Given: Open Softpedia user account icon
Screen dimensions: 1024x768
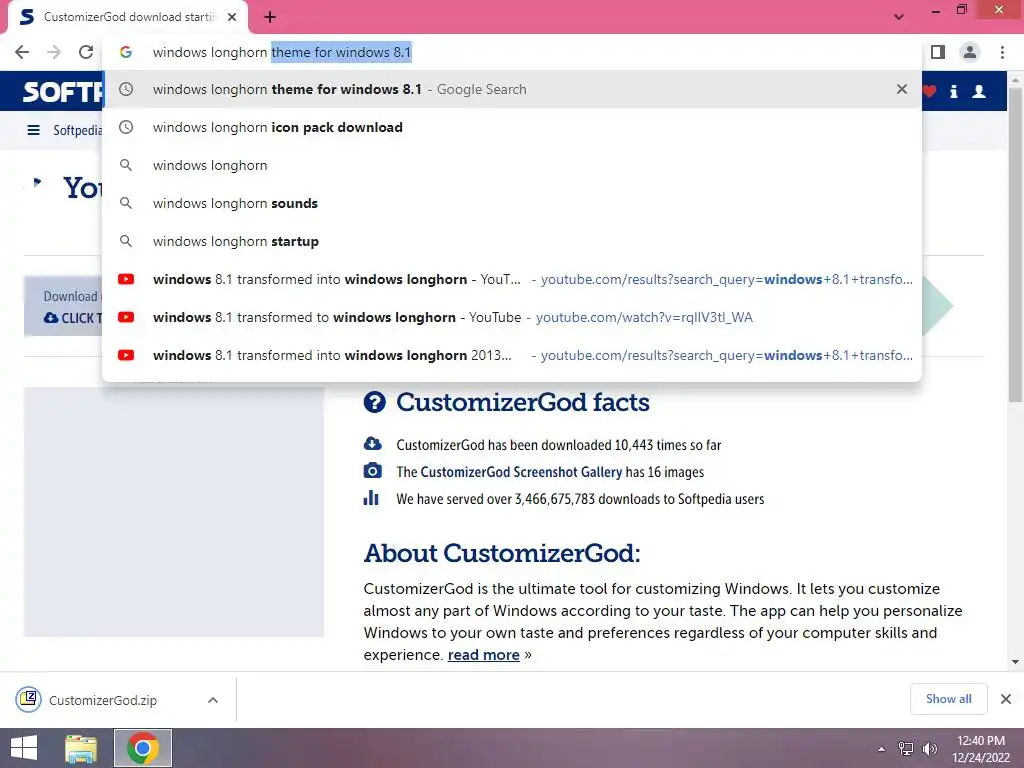Looking at the screenshot, I should (x=979, y=91).
